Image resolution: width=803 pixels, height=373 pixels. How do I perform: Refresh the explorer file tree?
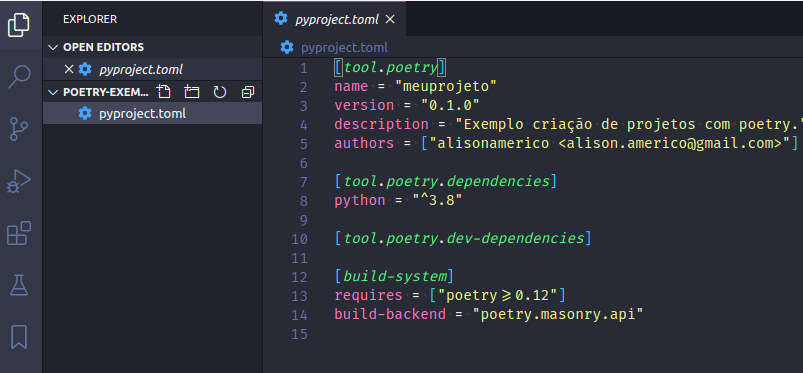point(220,92)
